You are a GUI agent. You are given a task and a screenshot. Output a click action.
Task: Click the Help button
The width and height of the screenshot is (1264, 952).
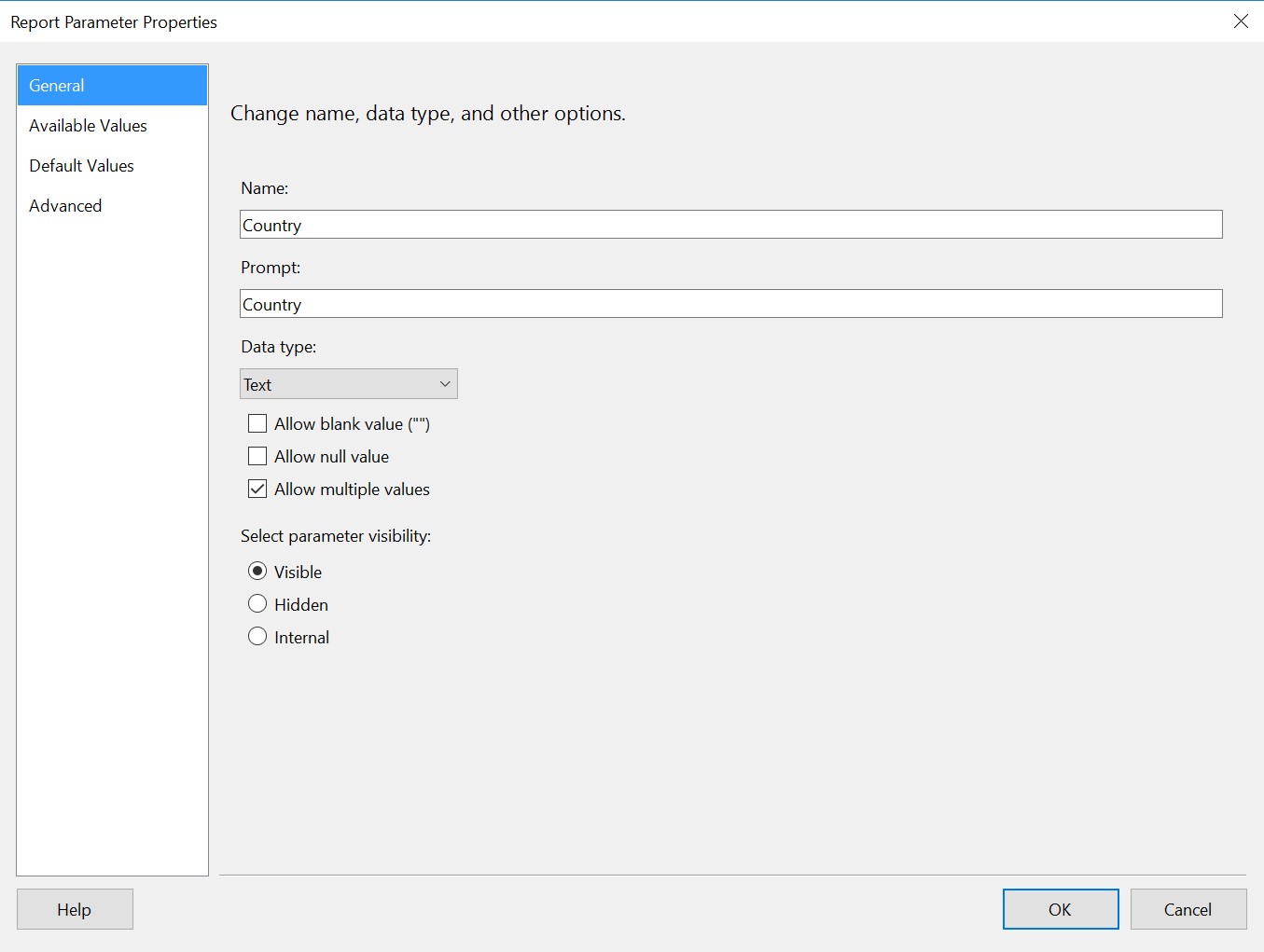[x=75, y=909]
